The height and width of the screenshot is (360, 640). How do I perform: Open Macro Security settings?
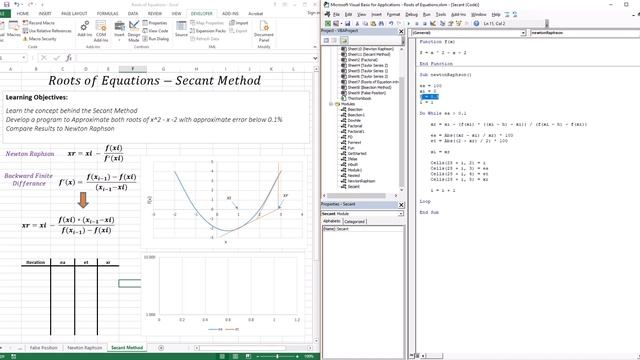point(40,39)
